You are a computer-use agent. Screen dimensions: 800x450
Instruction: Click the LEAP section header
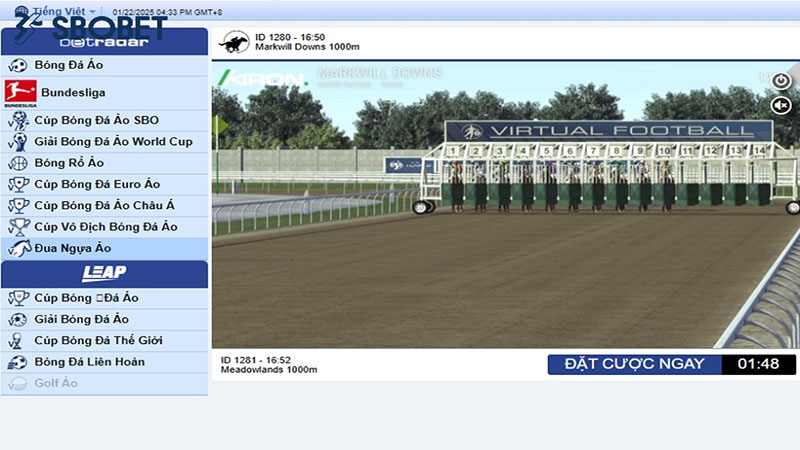[x=105, y=274]
